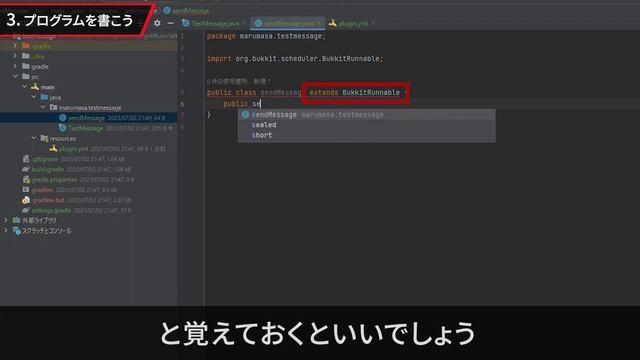Select the gradle folder icon

[x=26, y=66]
